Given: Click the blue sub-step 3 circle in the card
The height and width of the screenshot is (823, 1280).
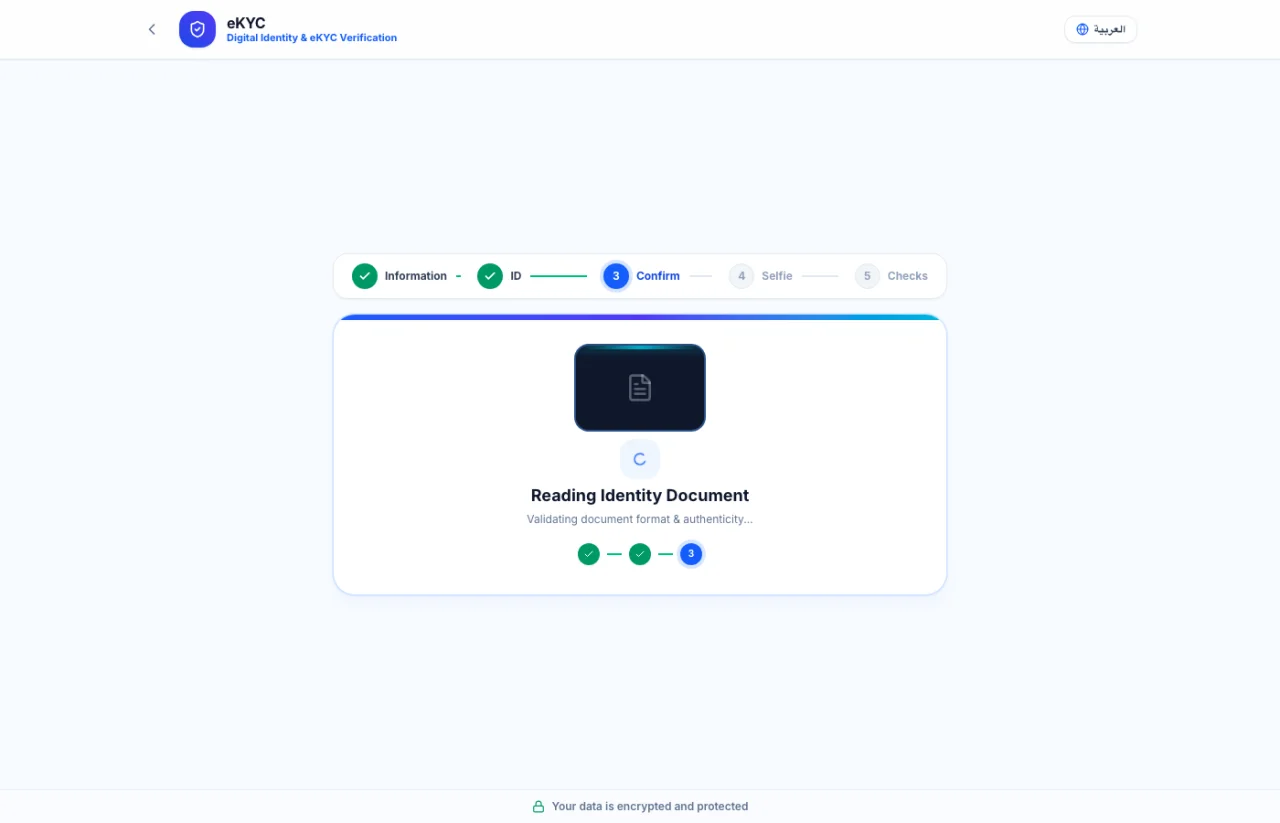Looking at the screenshot, I should point(691,554).
